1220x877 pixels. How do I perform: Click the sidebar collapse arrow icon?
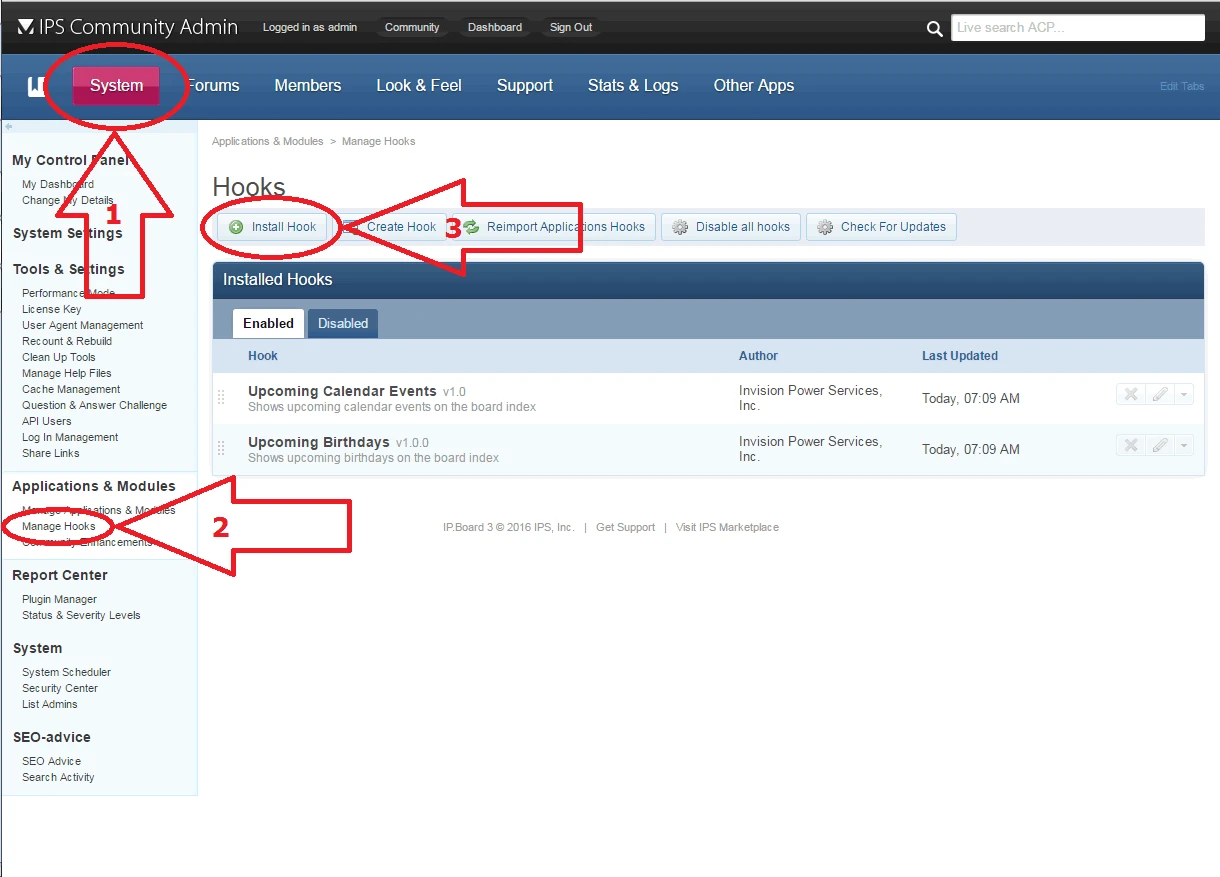pos(9,127)
